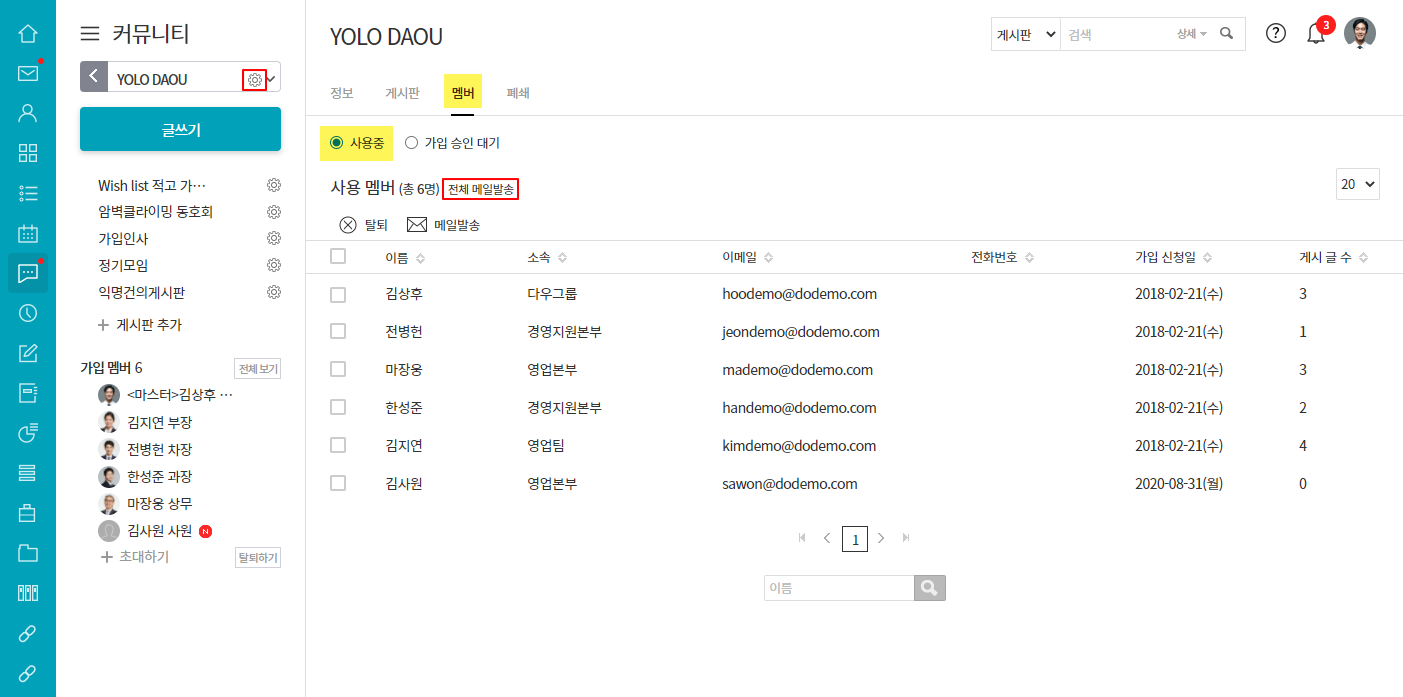Viewport: 1403px width, 697px height.
Task: Select the 가입 승인 대기 radio button
Action: pos(411,143)
